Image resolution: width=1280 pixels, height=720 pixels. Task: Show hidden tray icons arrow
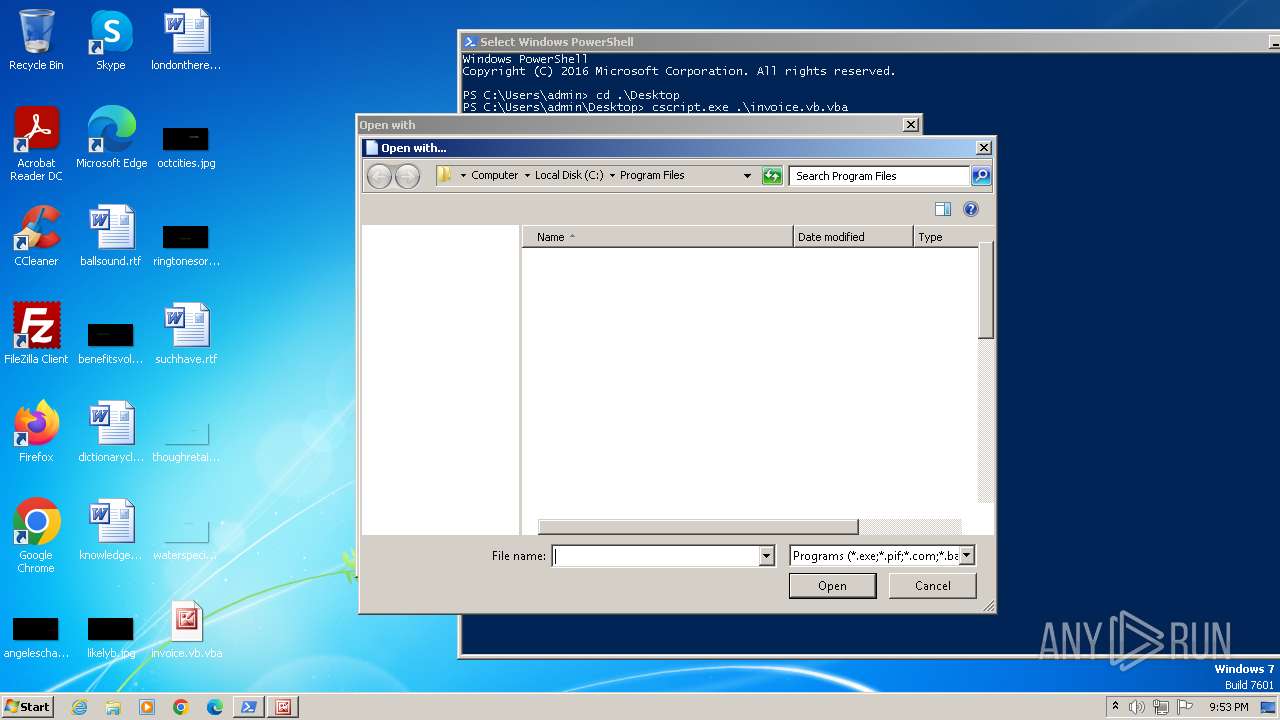(x=1115, y=707)
